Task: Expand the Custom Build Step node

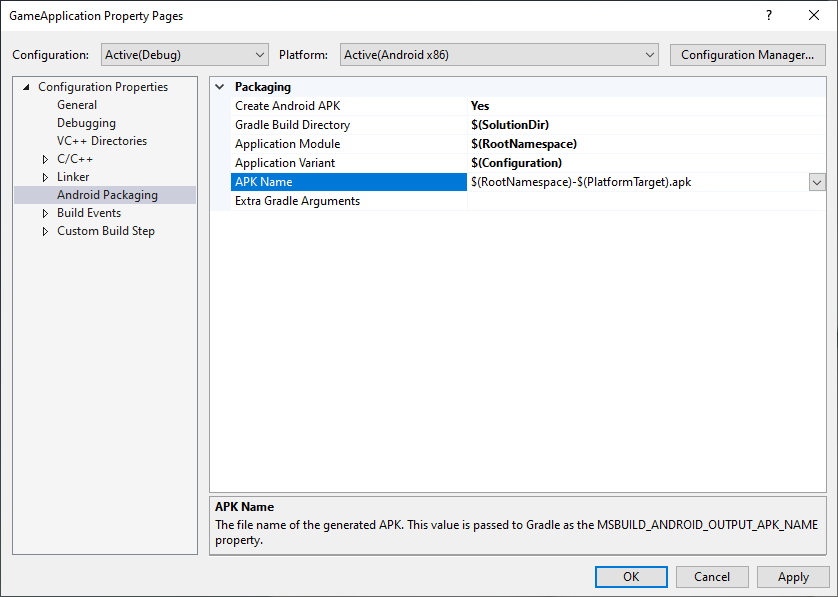Action: point(45,231)
